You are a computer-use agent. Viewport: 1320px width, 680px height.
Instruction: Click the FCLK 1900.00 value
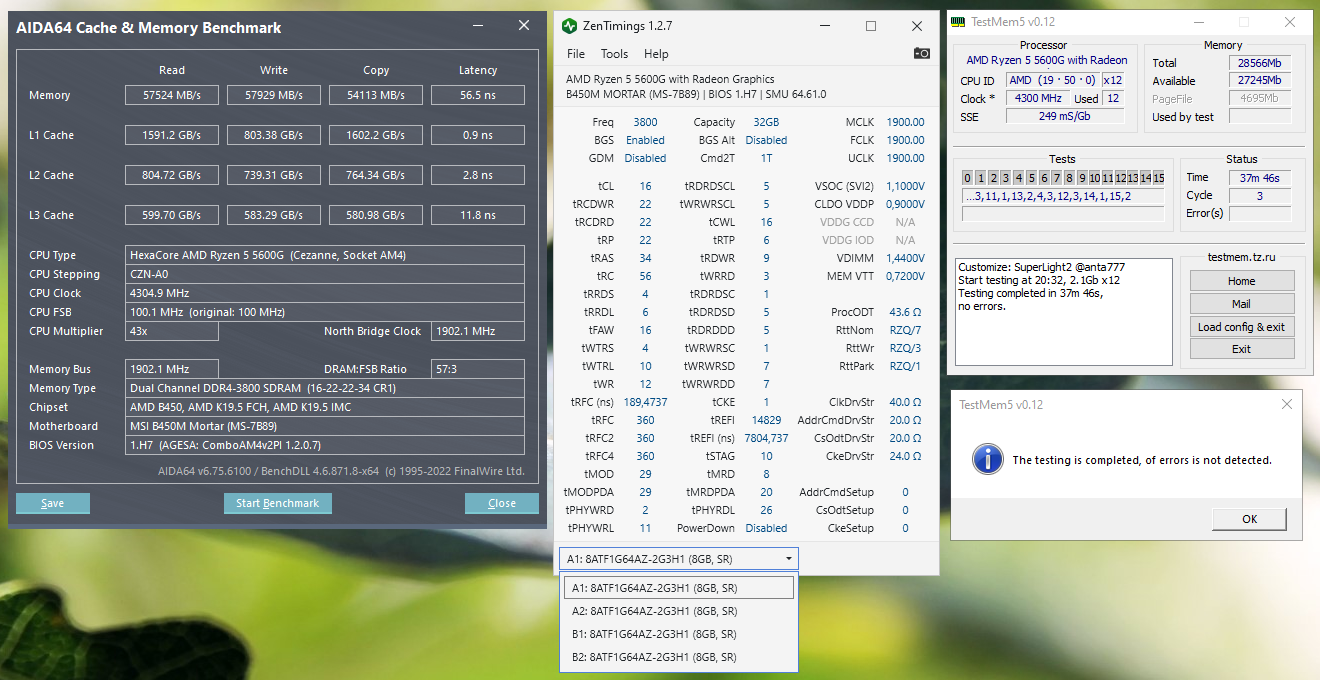point(905,140)
